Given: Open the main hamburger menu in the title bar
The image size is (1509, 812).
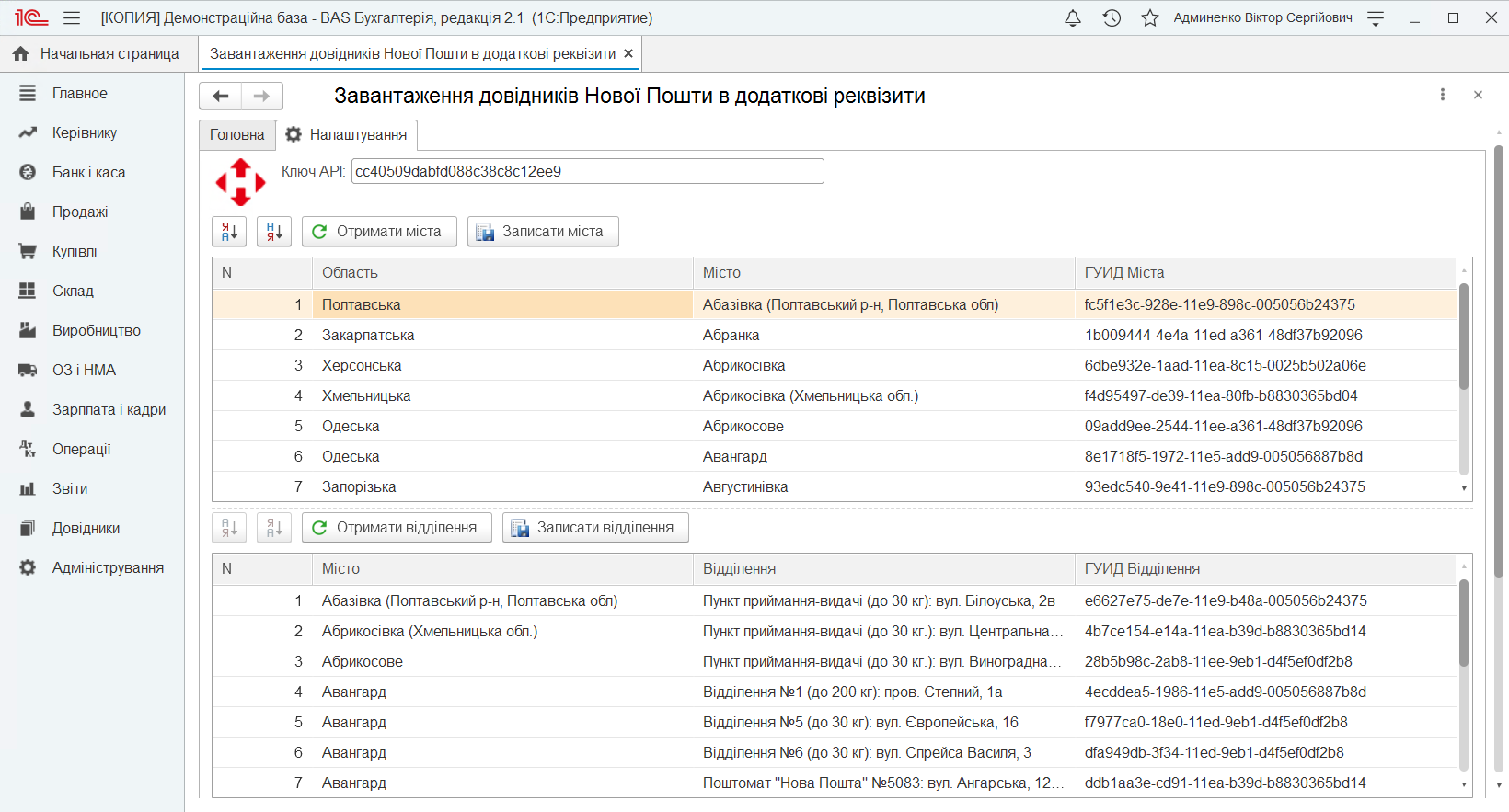Looking at the screenshot, I should pos(72,17).
